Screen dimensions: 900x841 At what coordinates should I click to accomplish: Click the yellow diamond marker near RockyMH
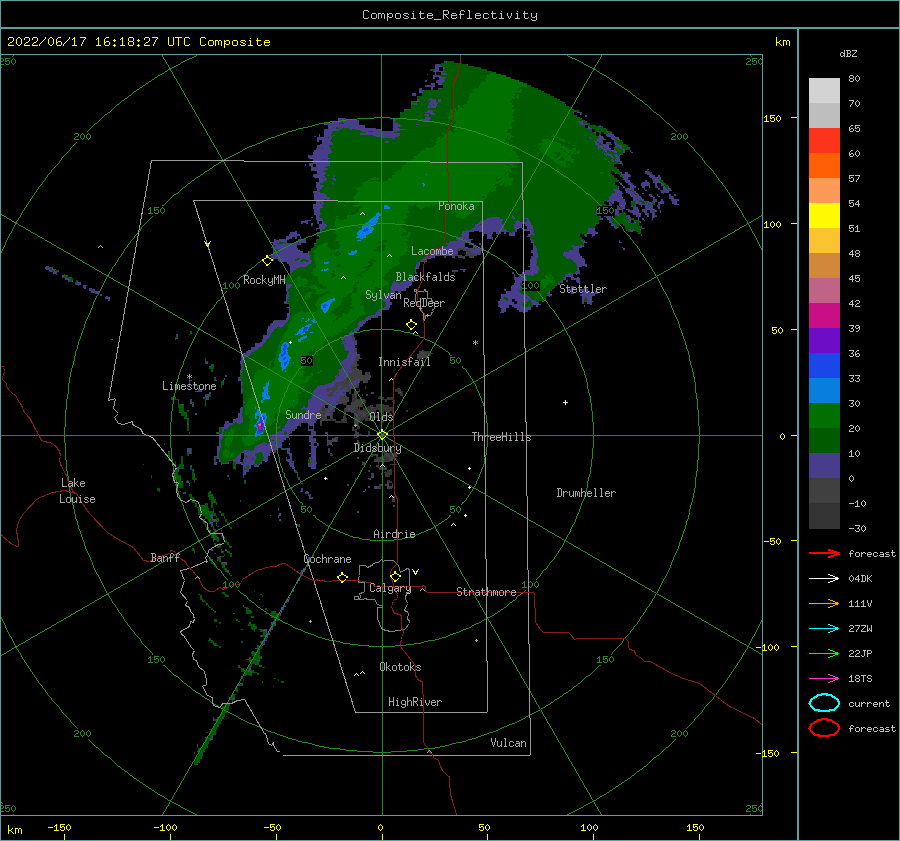point(267,261)
